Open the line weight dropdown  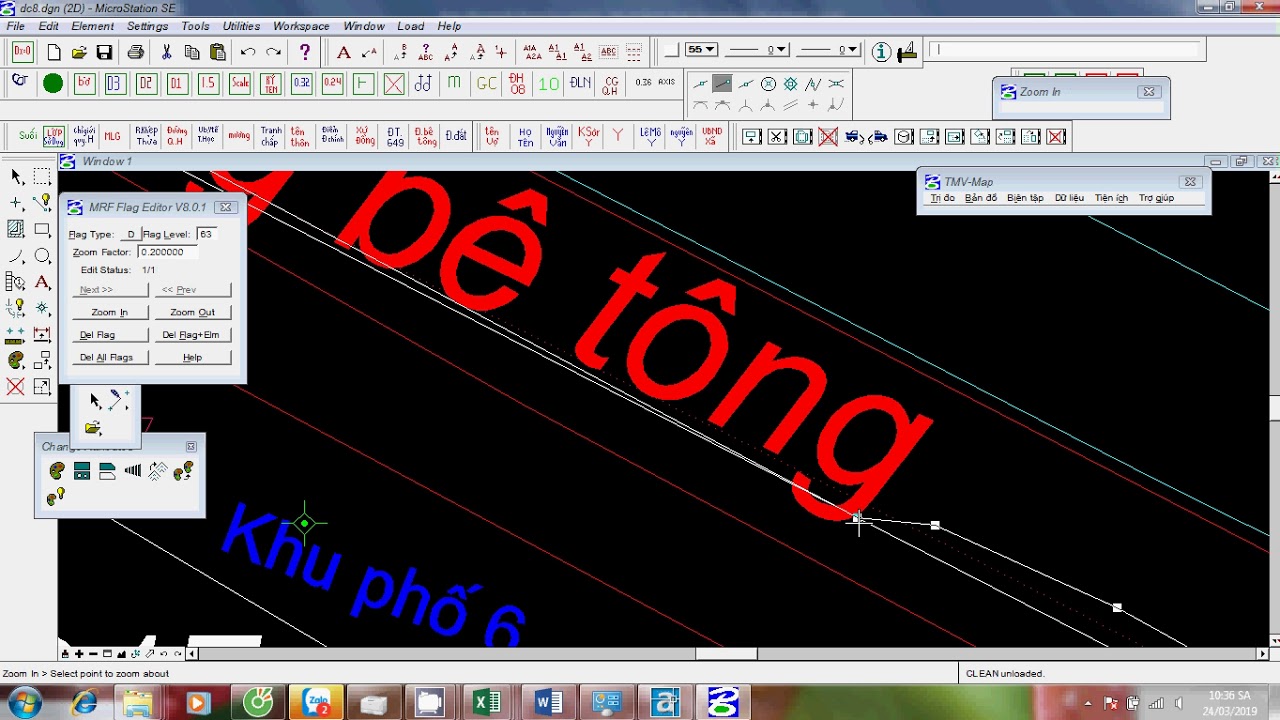coord(830,50)
